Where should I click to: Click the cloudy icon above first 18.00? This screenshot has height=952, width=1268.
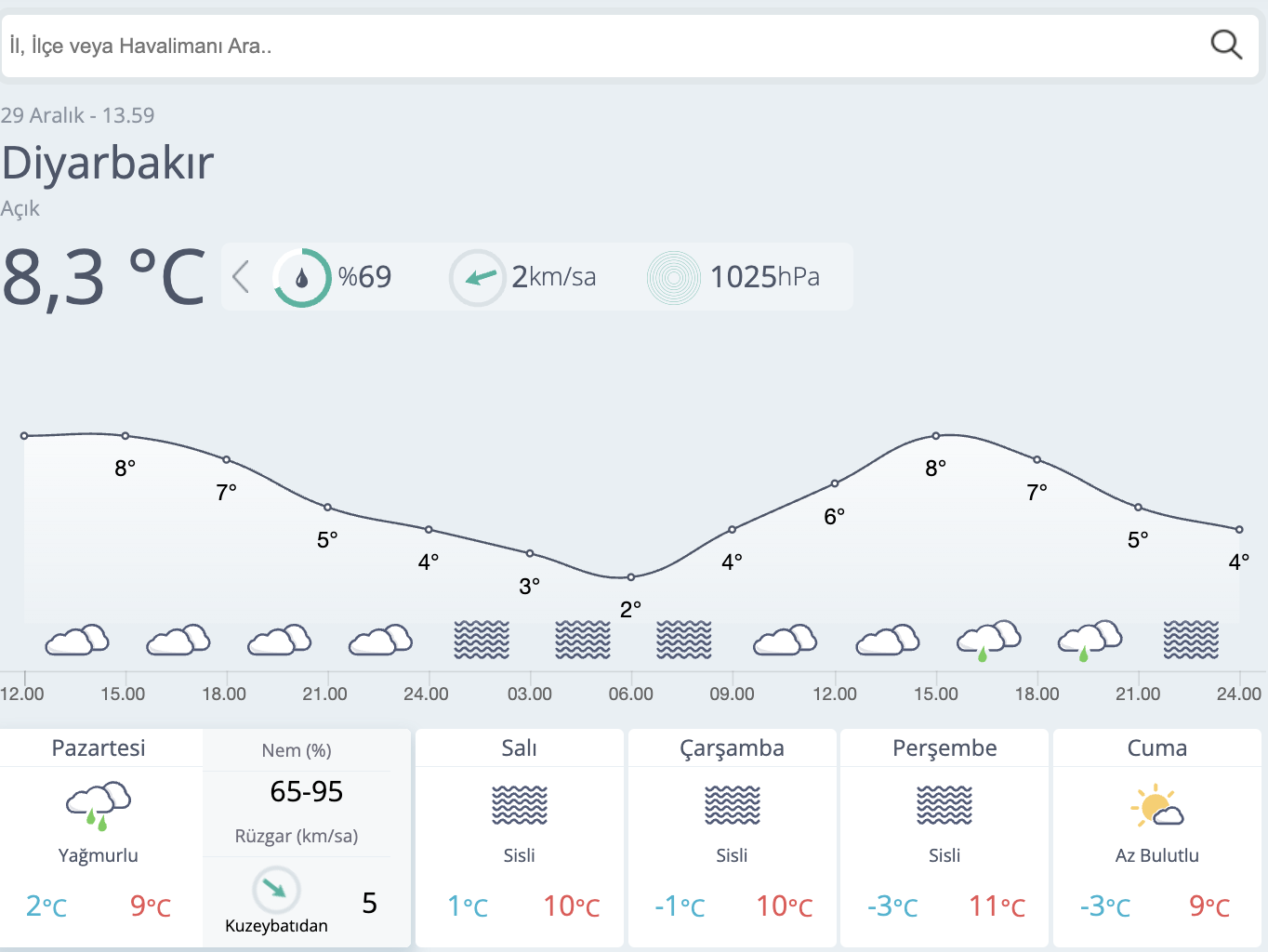pyautogui.click(x=178, y=640)
